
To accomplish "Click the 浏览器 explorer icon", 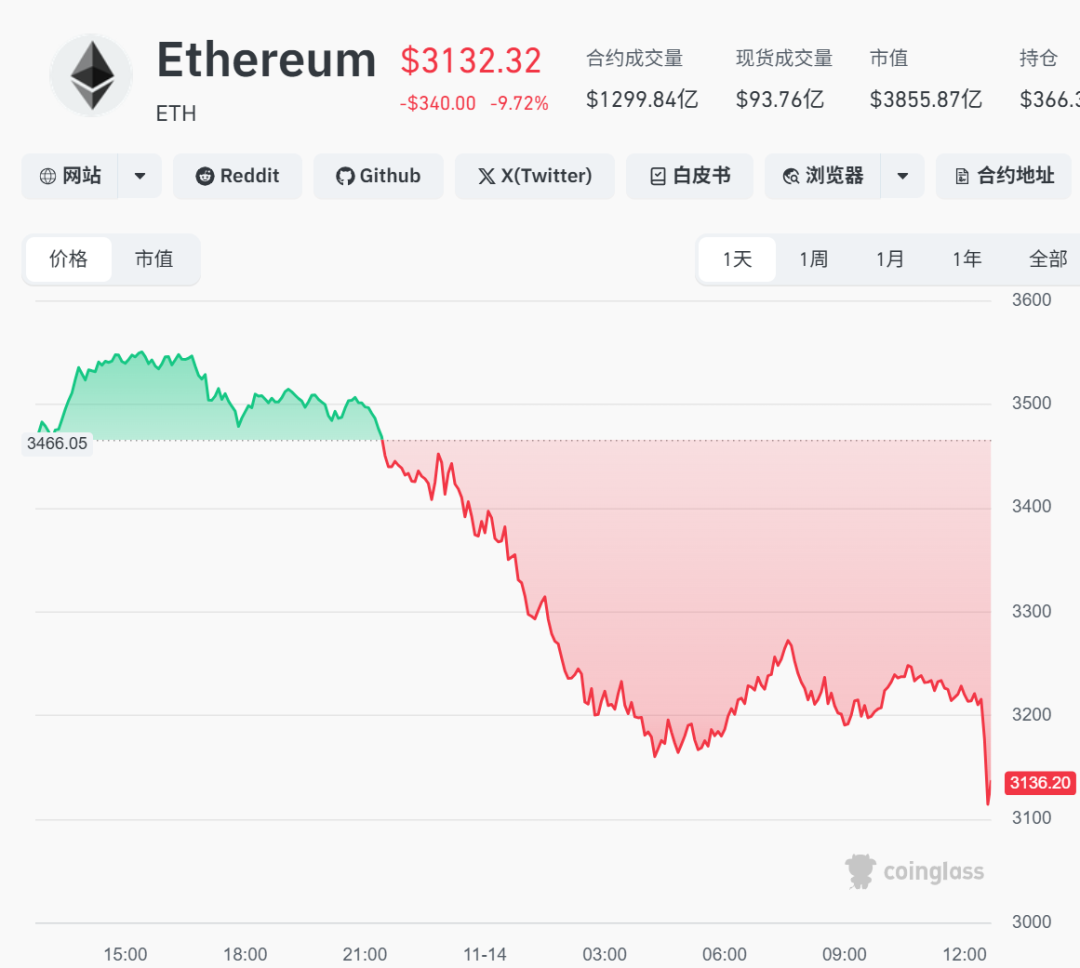I will pyautogui.click(x=791, y=177).
